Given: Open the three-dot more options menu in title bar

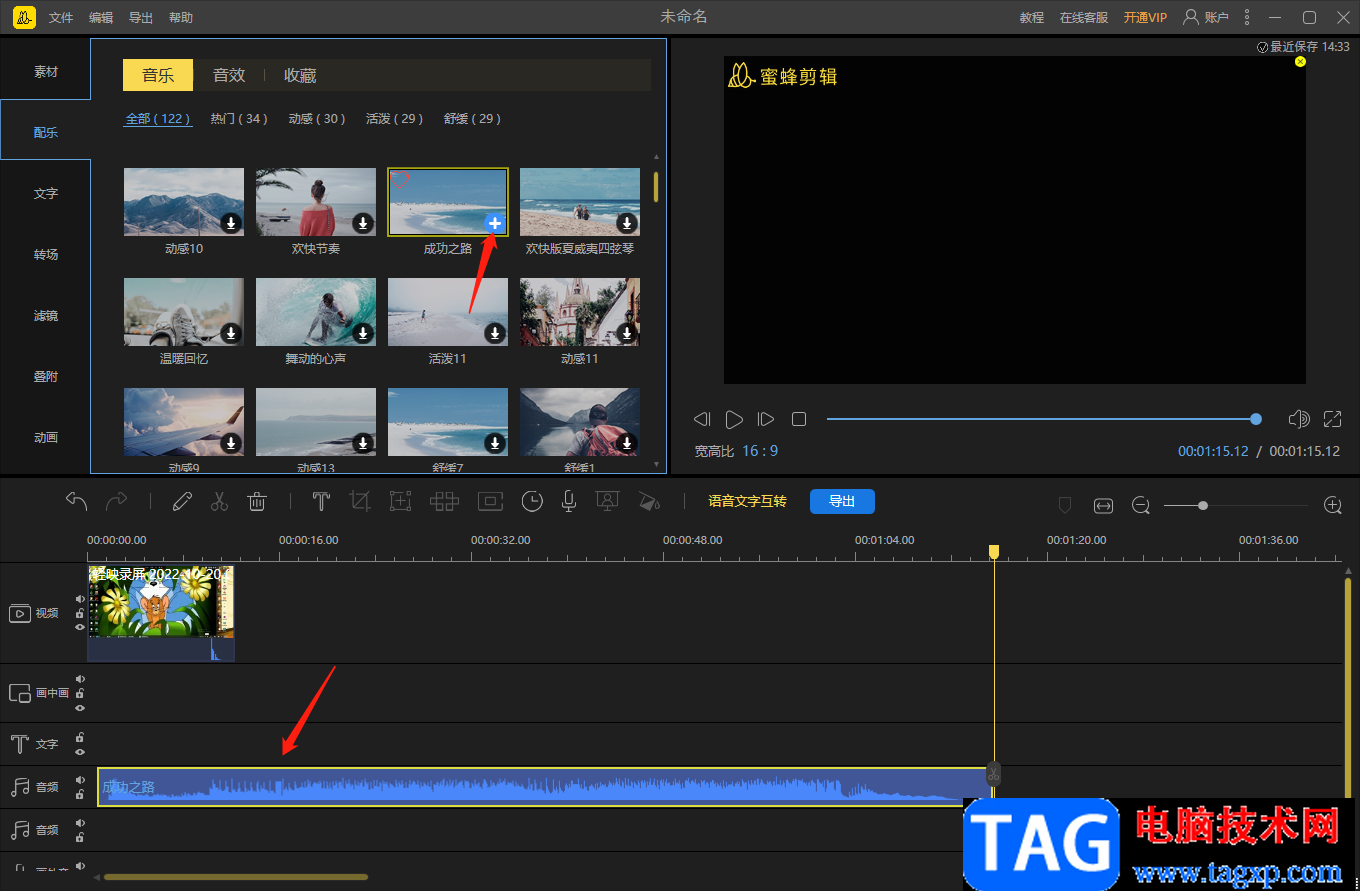Looking at the screenshot, I should point(1246,17).
